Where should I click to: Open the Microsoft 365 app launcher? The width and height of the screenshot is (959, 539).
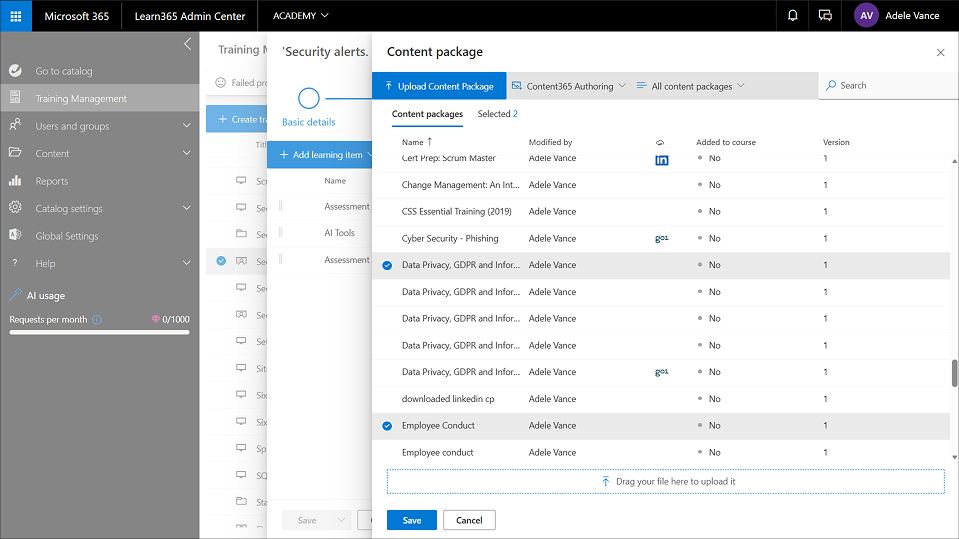click(16, 16)
